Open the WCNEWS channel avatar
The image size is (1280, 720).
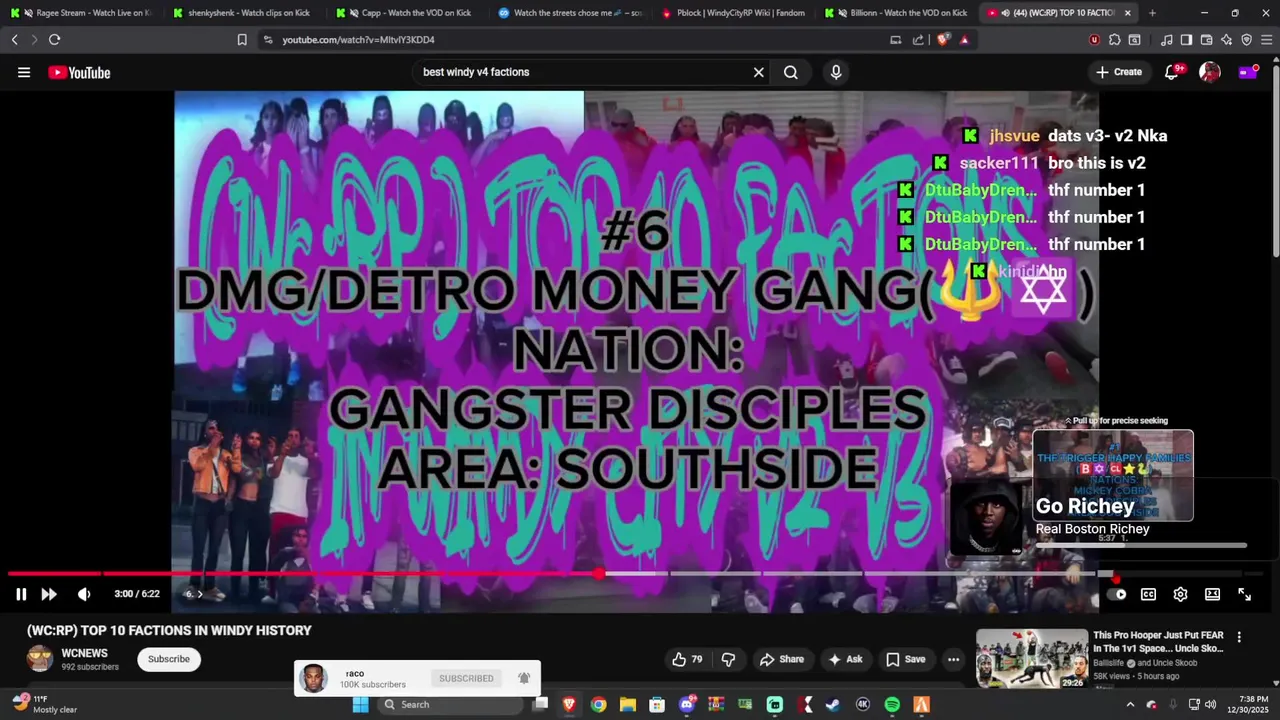click(40, 658)
